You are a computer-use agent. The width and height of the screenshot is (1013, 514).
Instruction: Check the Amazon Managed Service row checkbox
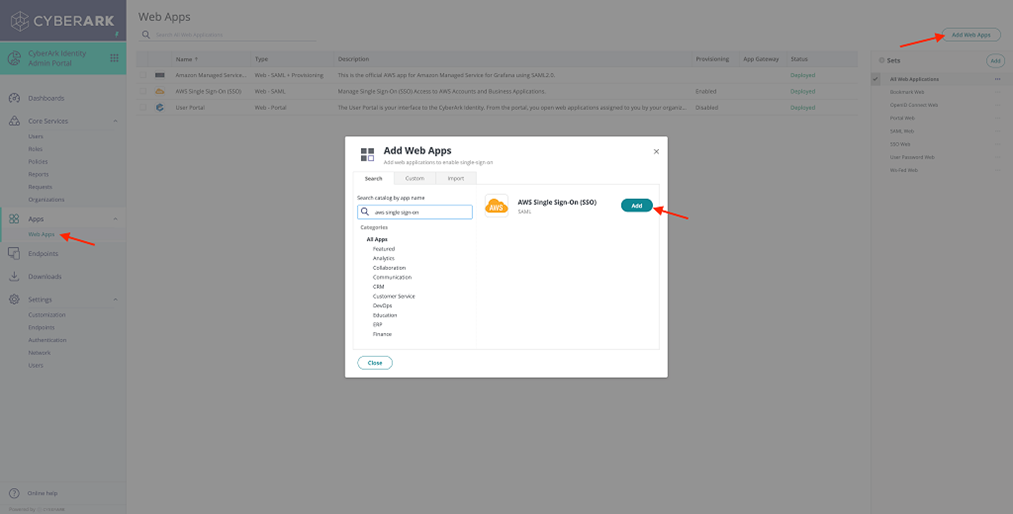point(143,75)
